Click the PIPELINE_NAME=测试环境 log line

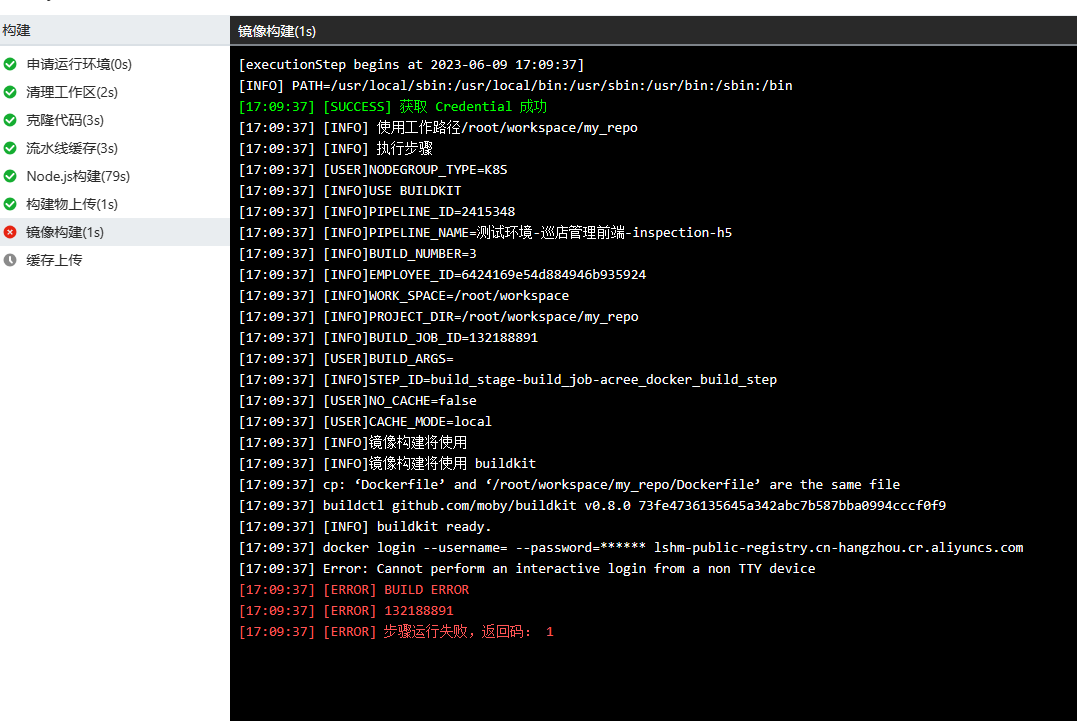(x=485, y=233)
